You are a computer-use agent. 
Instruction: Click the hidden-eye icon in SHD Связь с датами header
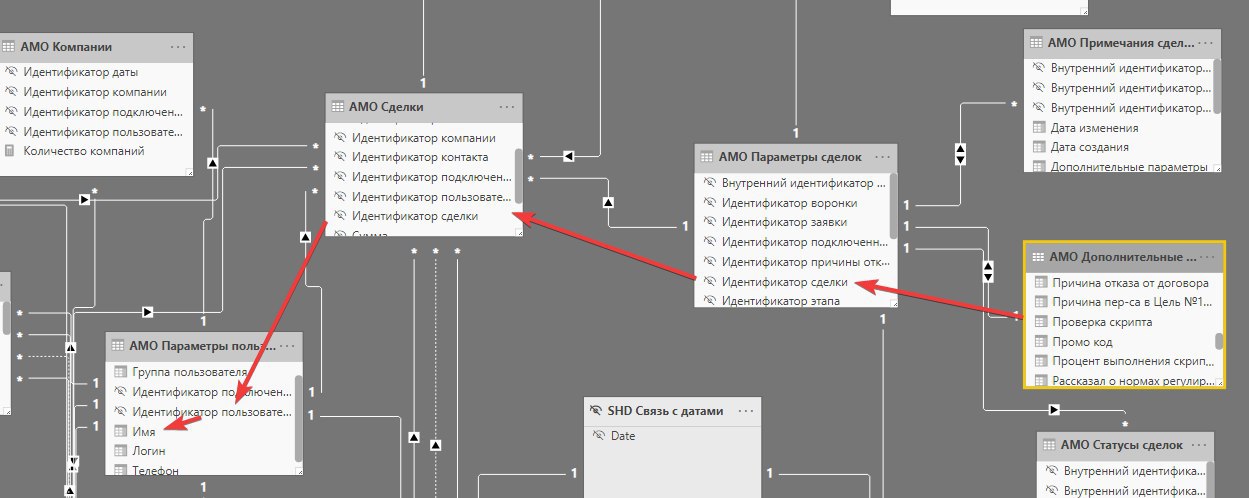(x=596, y=411)
